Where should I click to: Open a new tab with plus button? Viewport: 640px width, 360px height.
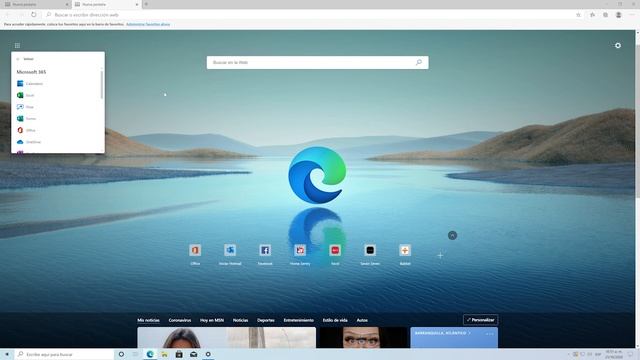146,4
